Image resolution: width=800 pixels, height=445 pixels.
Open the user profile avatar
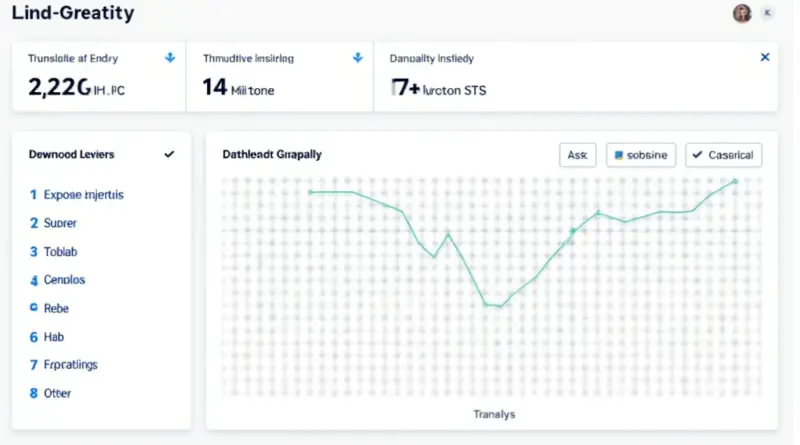tap(742, 13)
